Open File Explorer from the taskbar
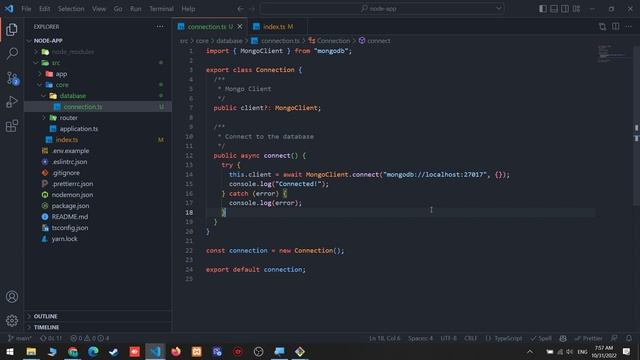This screenshot has height=360, width=640. click(x=31, y=351)
